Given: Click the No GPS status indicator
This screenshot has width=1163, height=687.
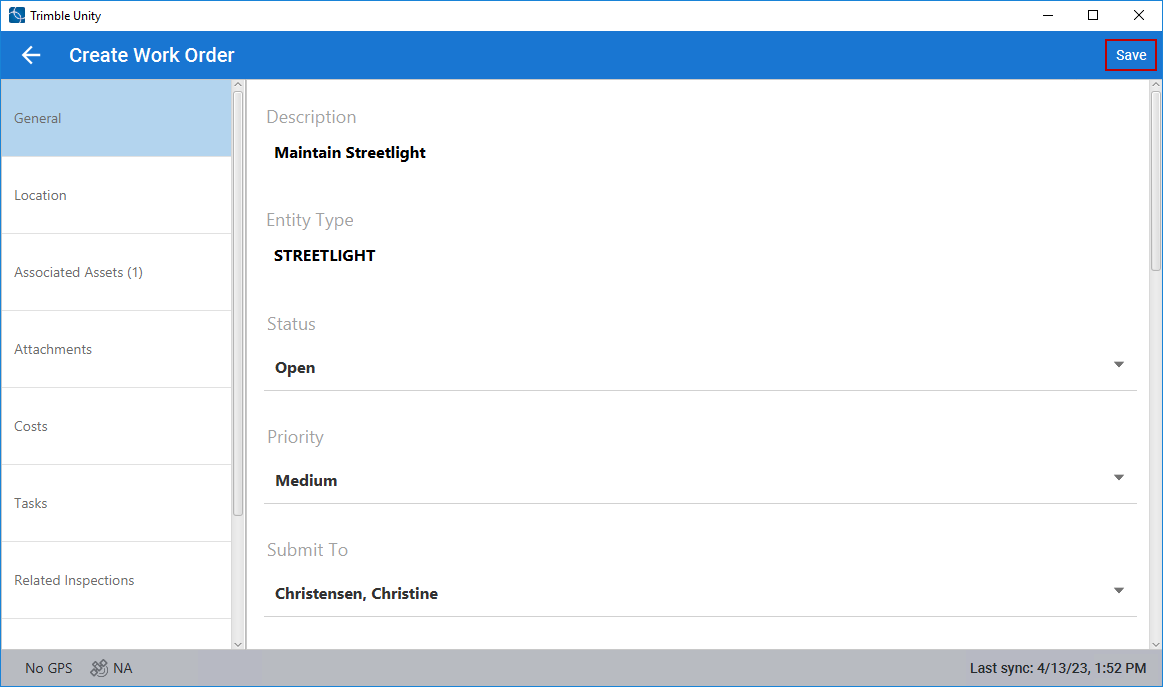Looking at the screenshot, I should pyautogui.click(x=49, y=668).
